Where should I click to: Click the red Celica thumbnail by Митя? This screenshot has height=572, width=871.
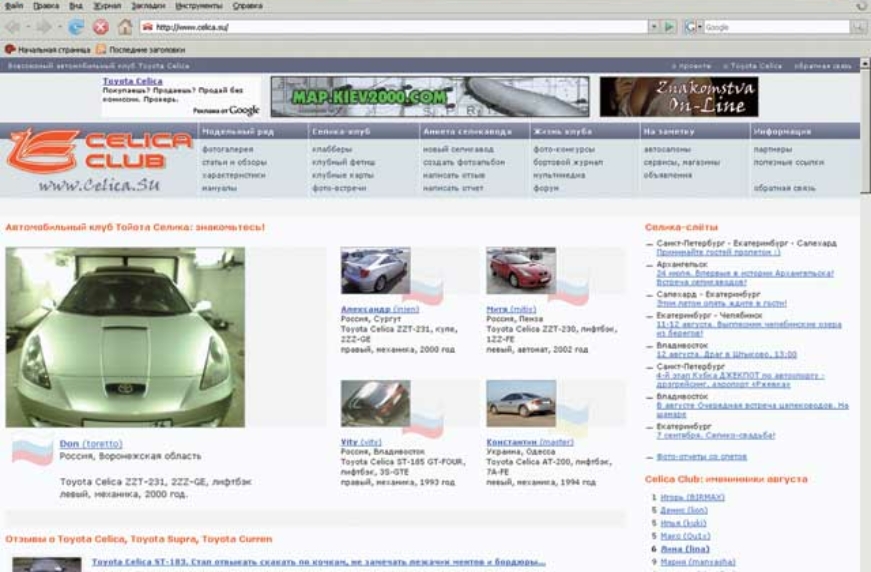[x=520, y=271]
